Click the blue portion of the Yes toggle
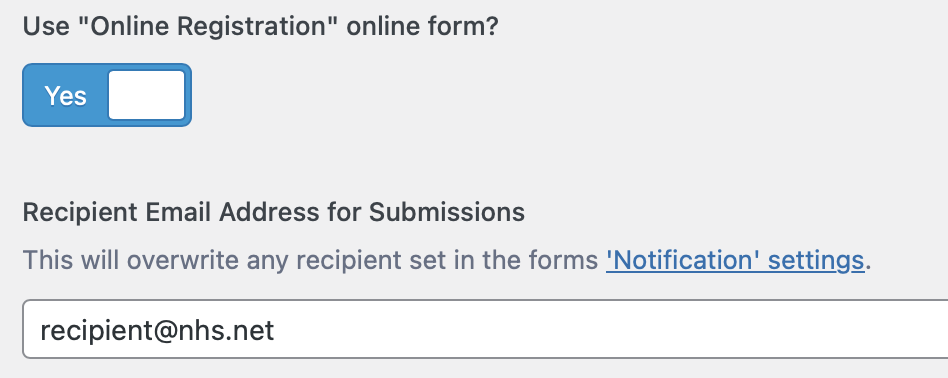 pos(65,95)
